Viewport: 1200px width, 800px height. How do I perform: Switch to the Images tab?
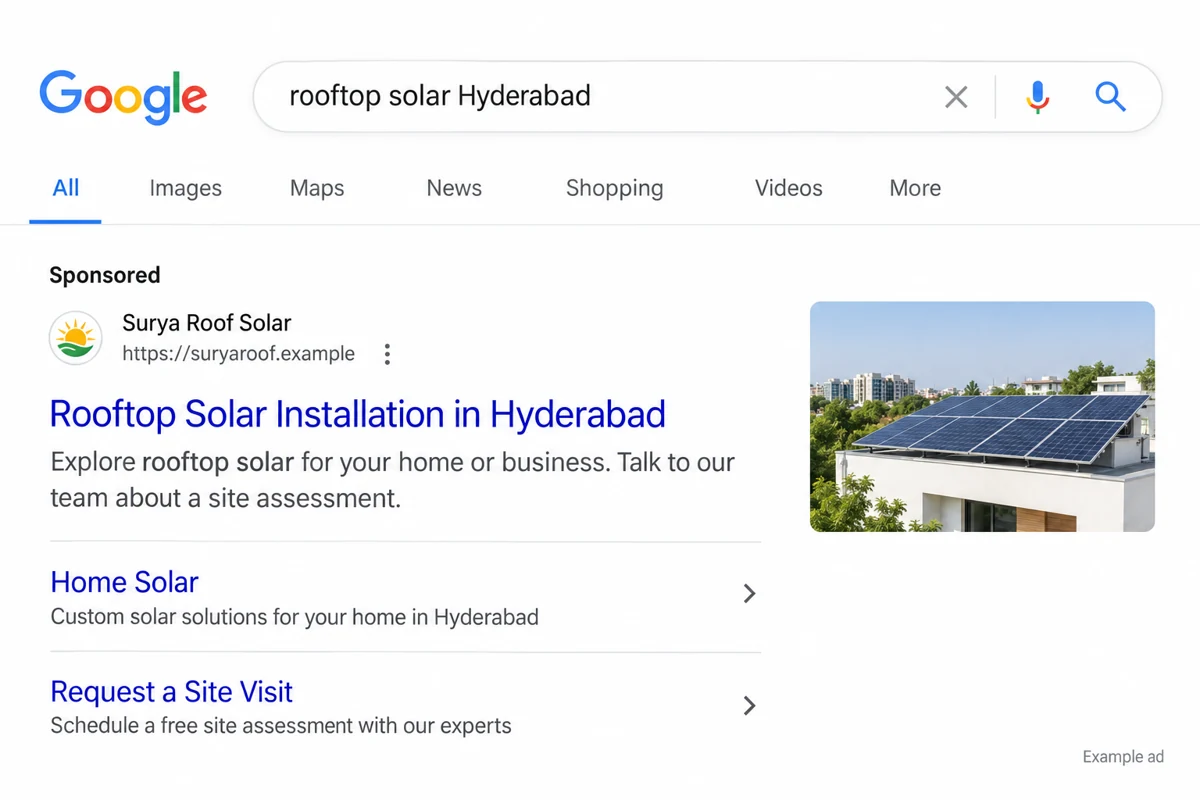(x=185, y=188)
